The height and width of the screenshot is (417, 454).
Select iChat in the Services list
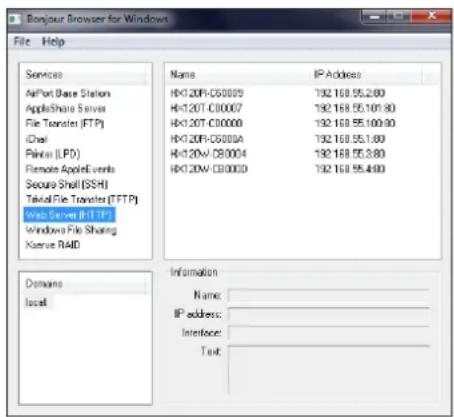click(37, 139)
